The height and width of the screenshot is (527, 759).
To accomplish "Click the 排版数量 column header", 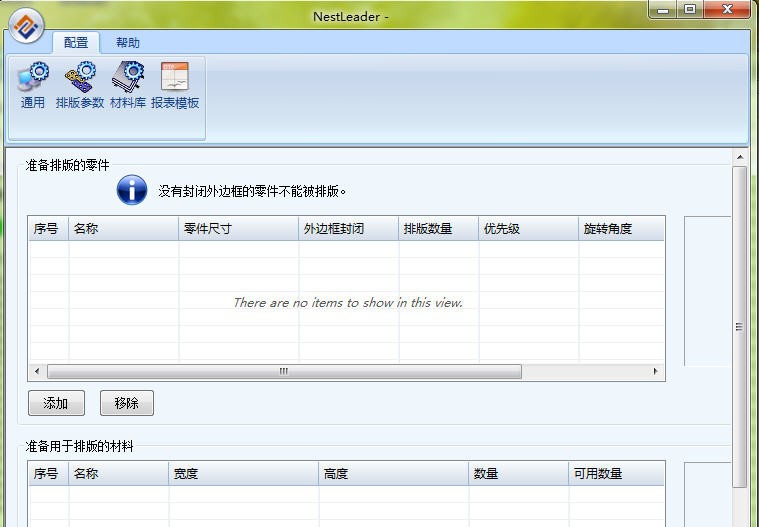I will click(439, 228).
